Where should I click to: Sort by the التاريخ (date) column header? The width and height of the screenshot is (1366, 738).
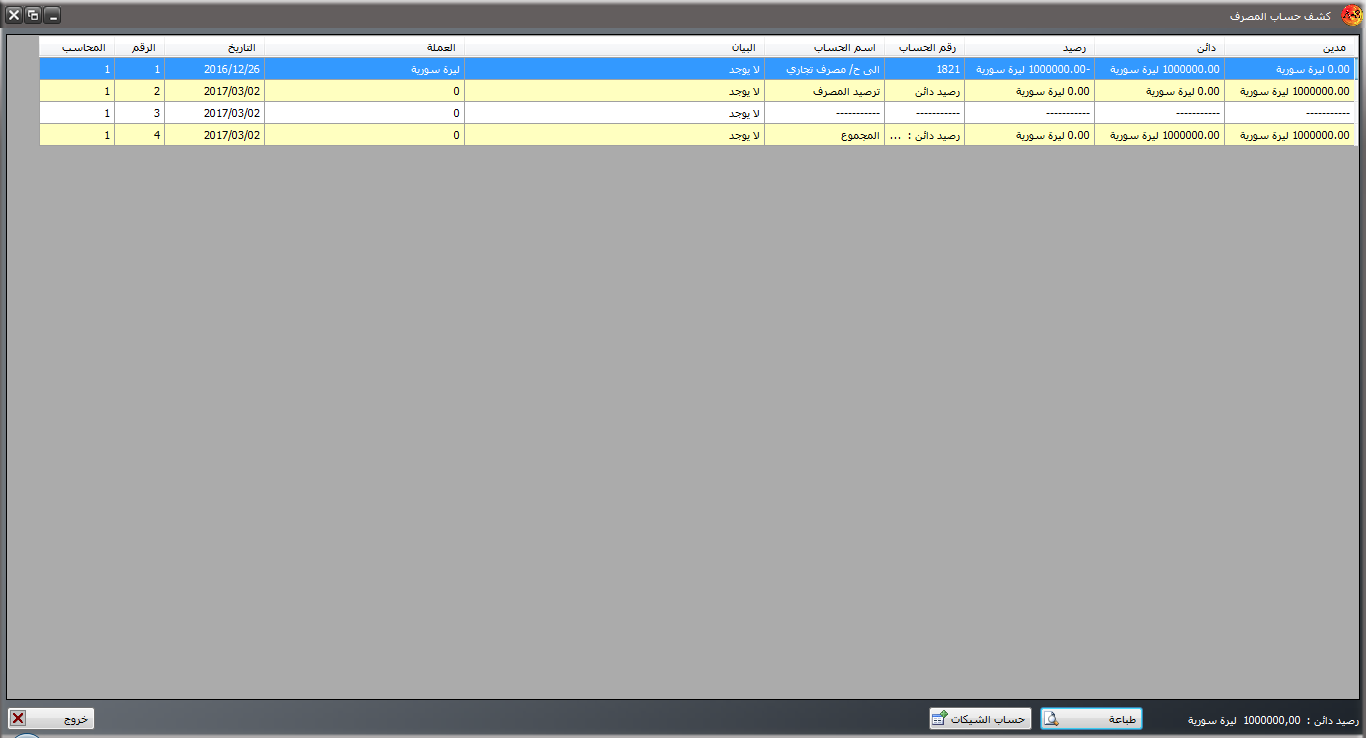pos(214,47)
